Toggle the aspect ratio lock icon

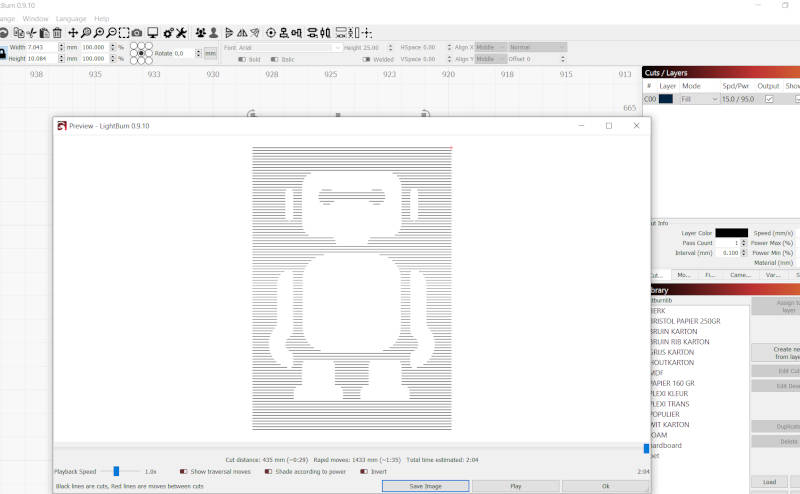(3, 53)
